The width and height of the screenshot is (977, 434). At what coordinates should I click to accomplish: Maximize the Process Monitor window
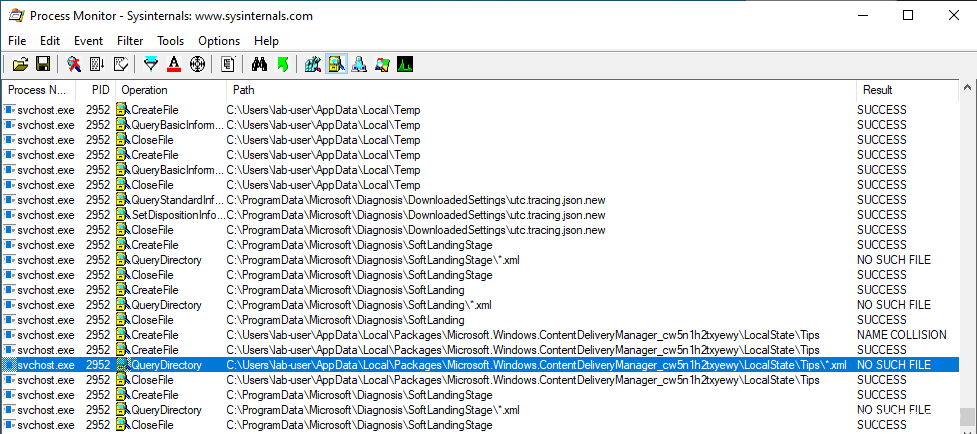click(x=908, y=16)
